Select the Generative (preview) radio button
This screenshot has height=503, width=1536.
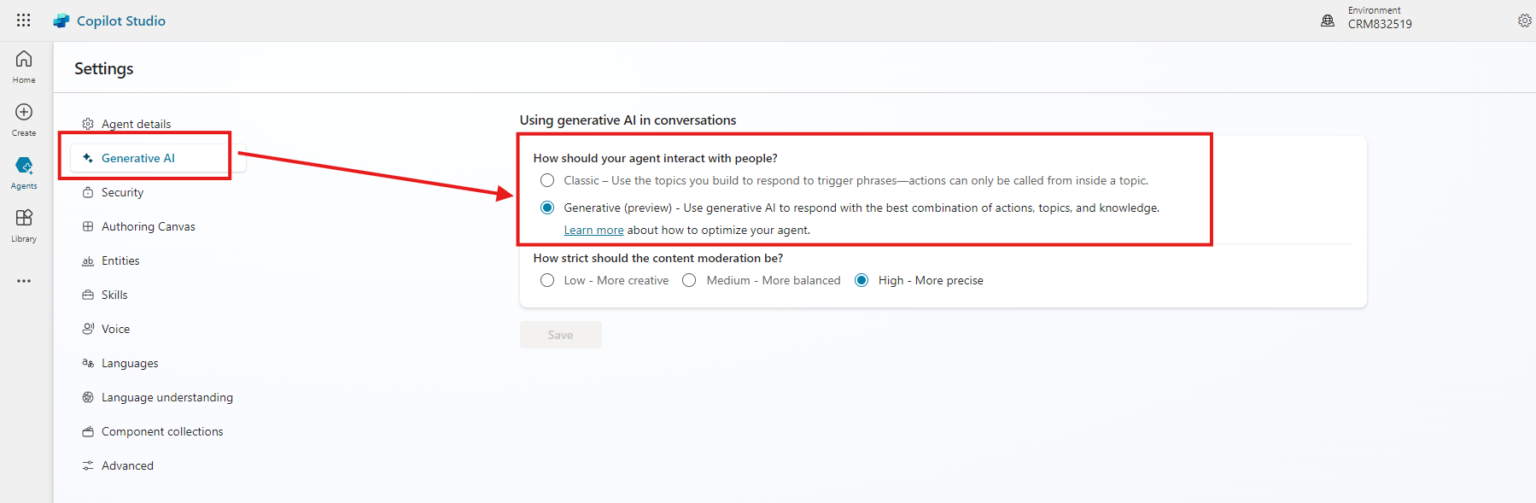click(547, 208)
